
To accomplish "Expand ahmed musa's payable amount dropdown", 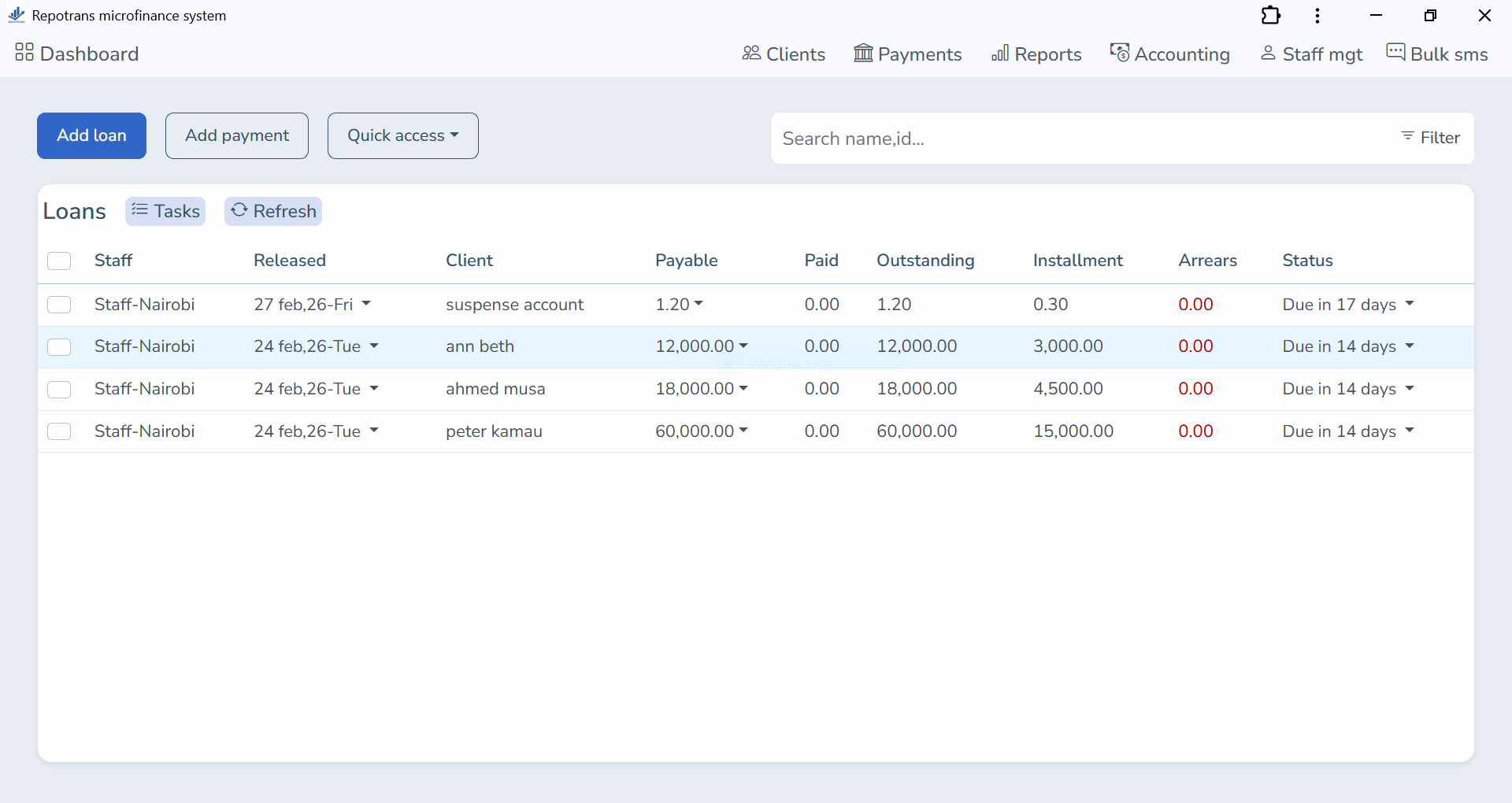I will pyautogui.click(x=744, y=389).
